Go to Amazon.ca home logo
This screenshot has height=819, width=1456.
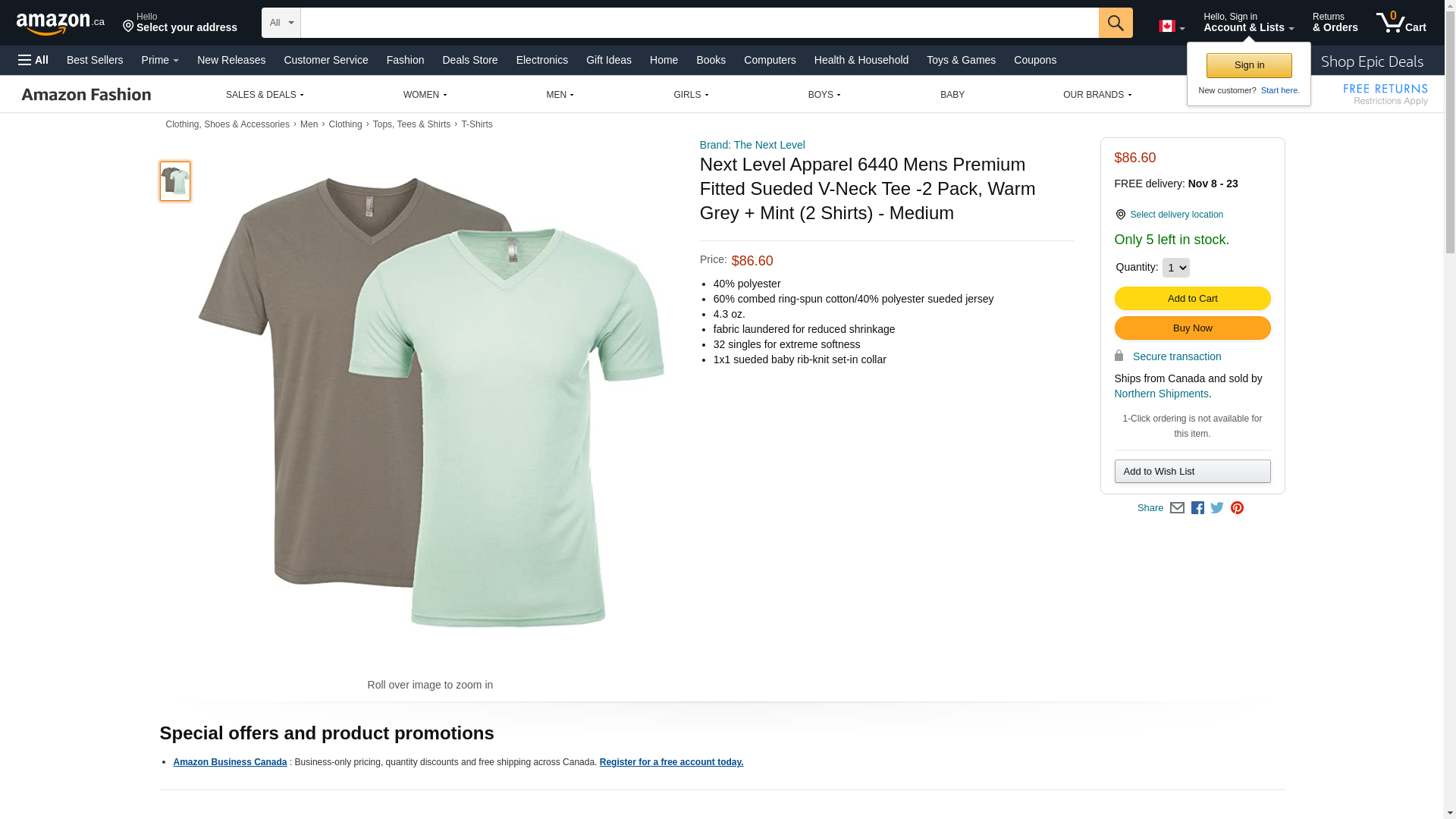point(61,24)
